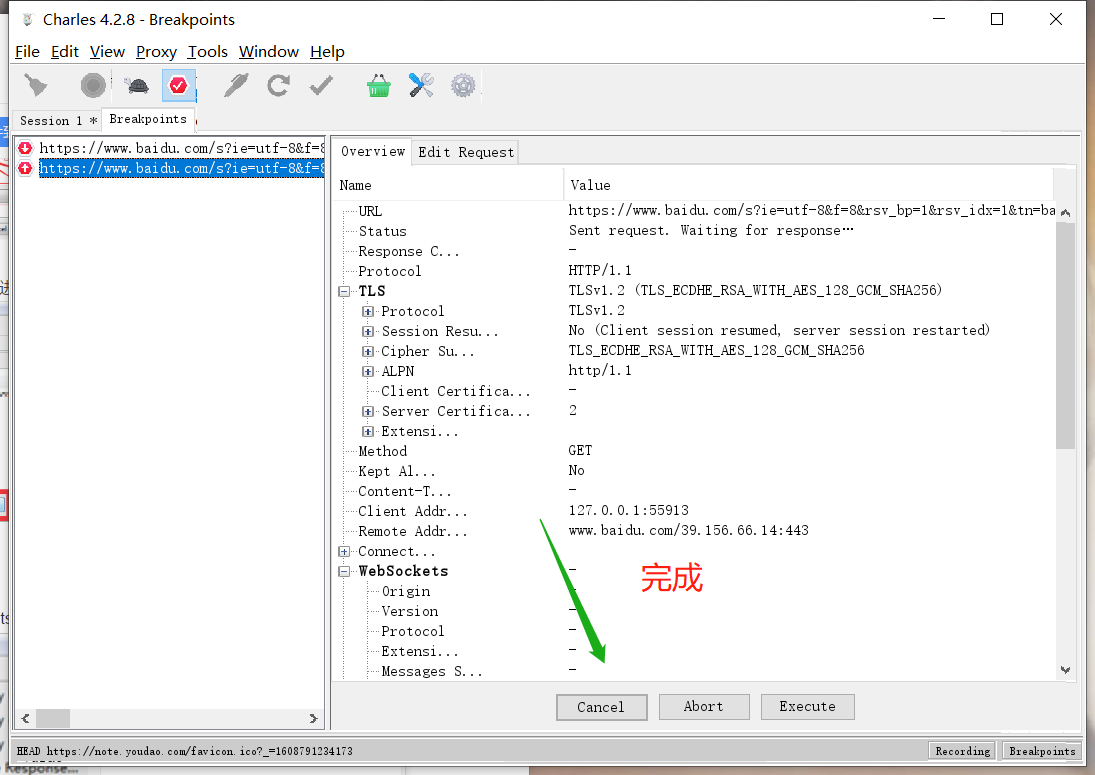Select the Remote Addr... row
This screenshot has width=1095, height=775.
point(695,531)
